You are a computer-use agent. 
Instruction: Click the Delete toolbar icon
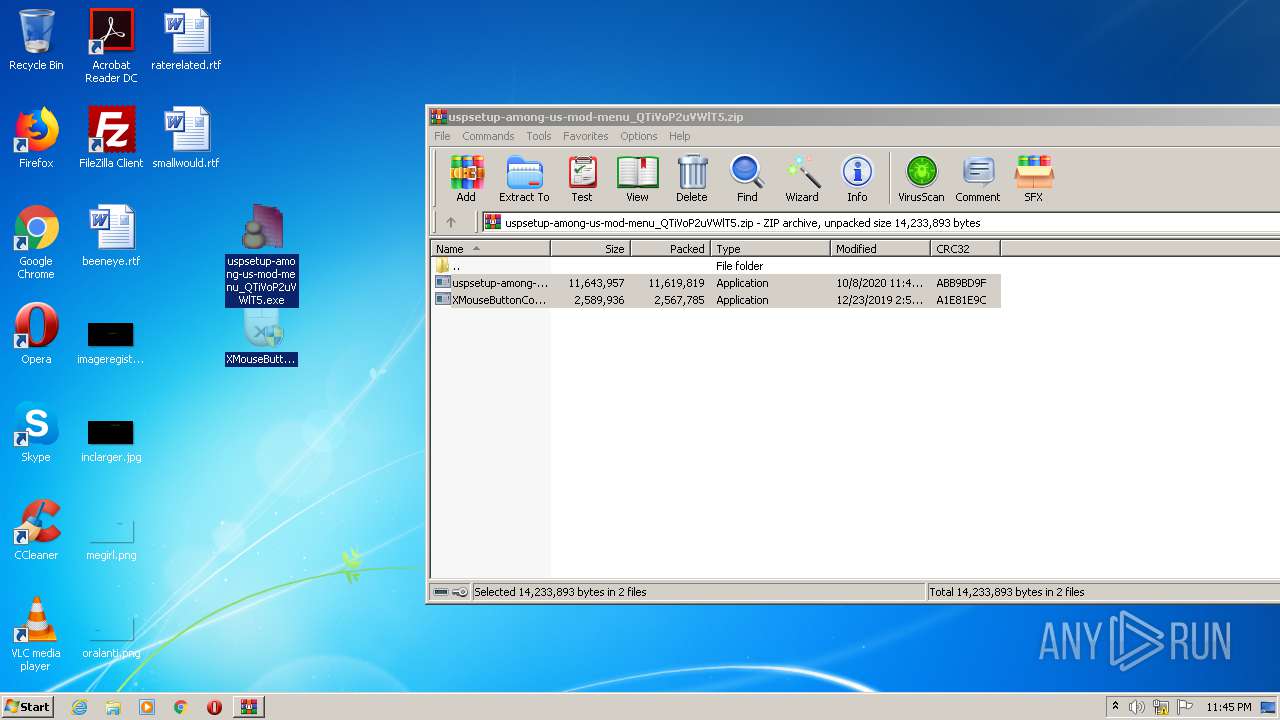pos(692,179)
